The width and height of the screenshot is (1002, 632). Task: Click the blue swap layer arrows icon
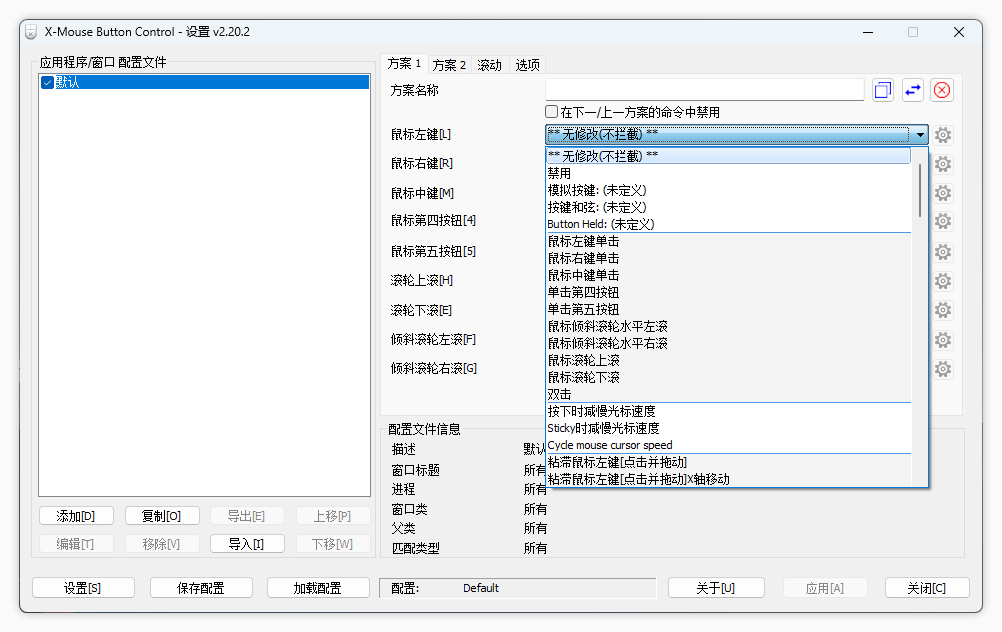coord(912,90)
